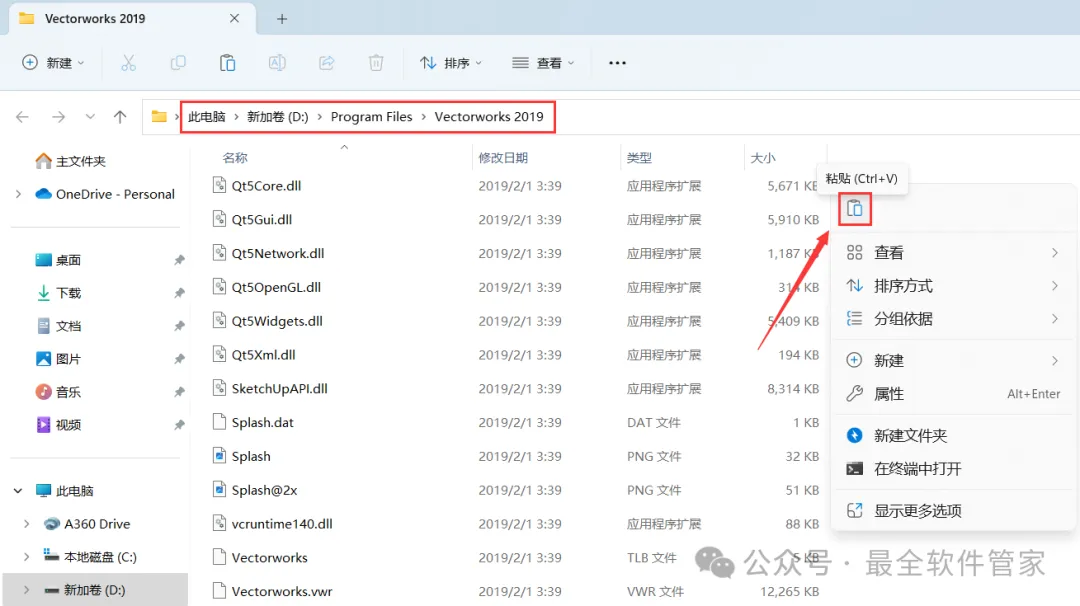Open 文档 in quick access
The image size is (1080, 606).
coord(58,326)
